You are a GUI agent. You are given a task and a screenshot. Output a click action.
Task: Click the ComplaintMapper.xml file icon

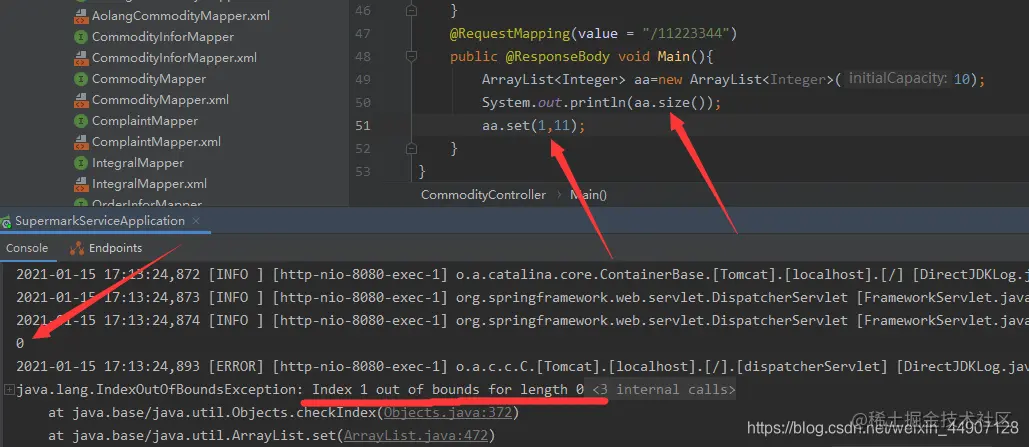[81, 142]
